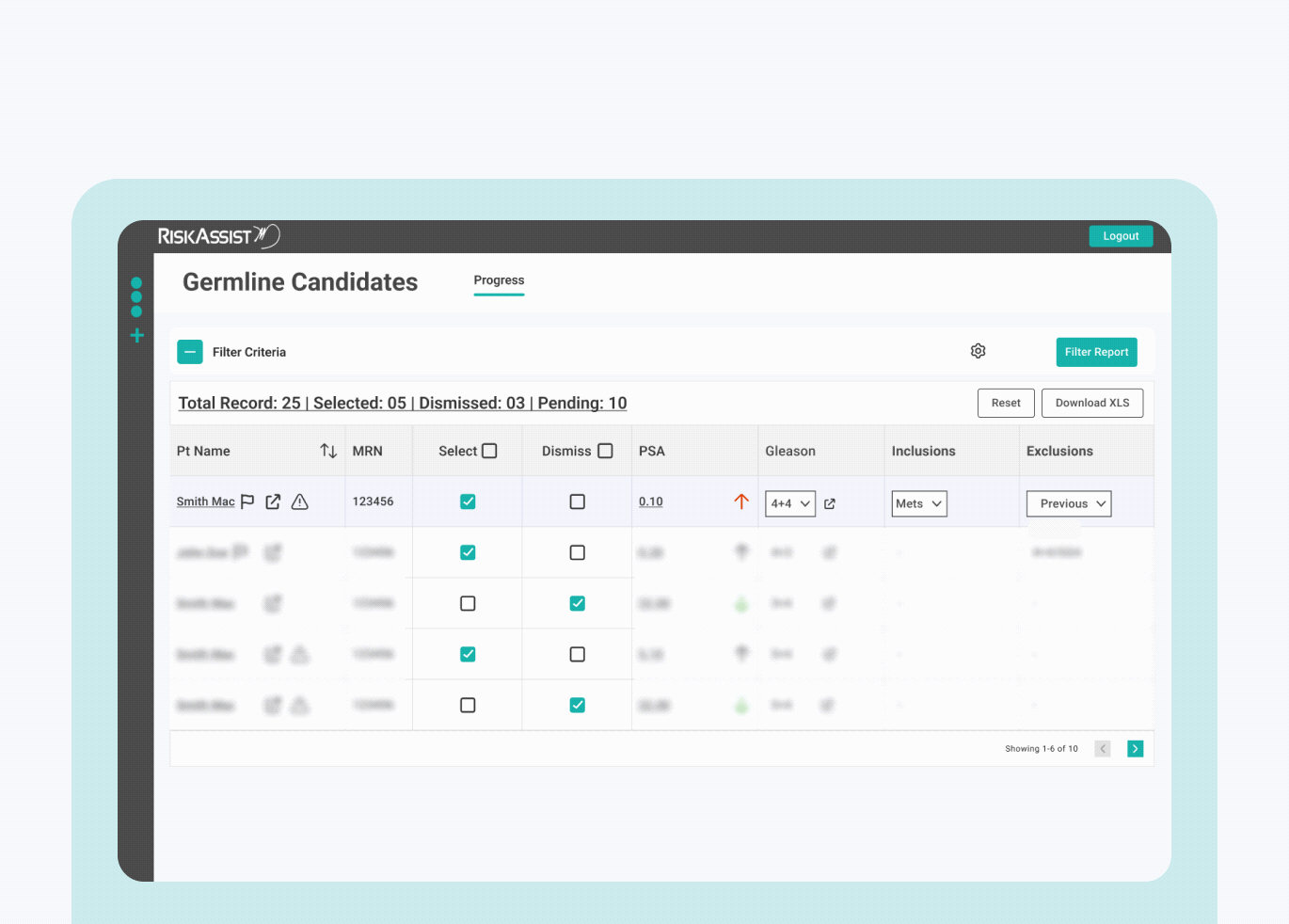Click the Filter Report button
The height and width of the screenshot is (924, 1289).
(1097, 352)
